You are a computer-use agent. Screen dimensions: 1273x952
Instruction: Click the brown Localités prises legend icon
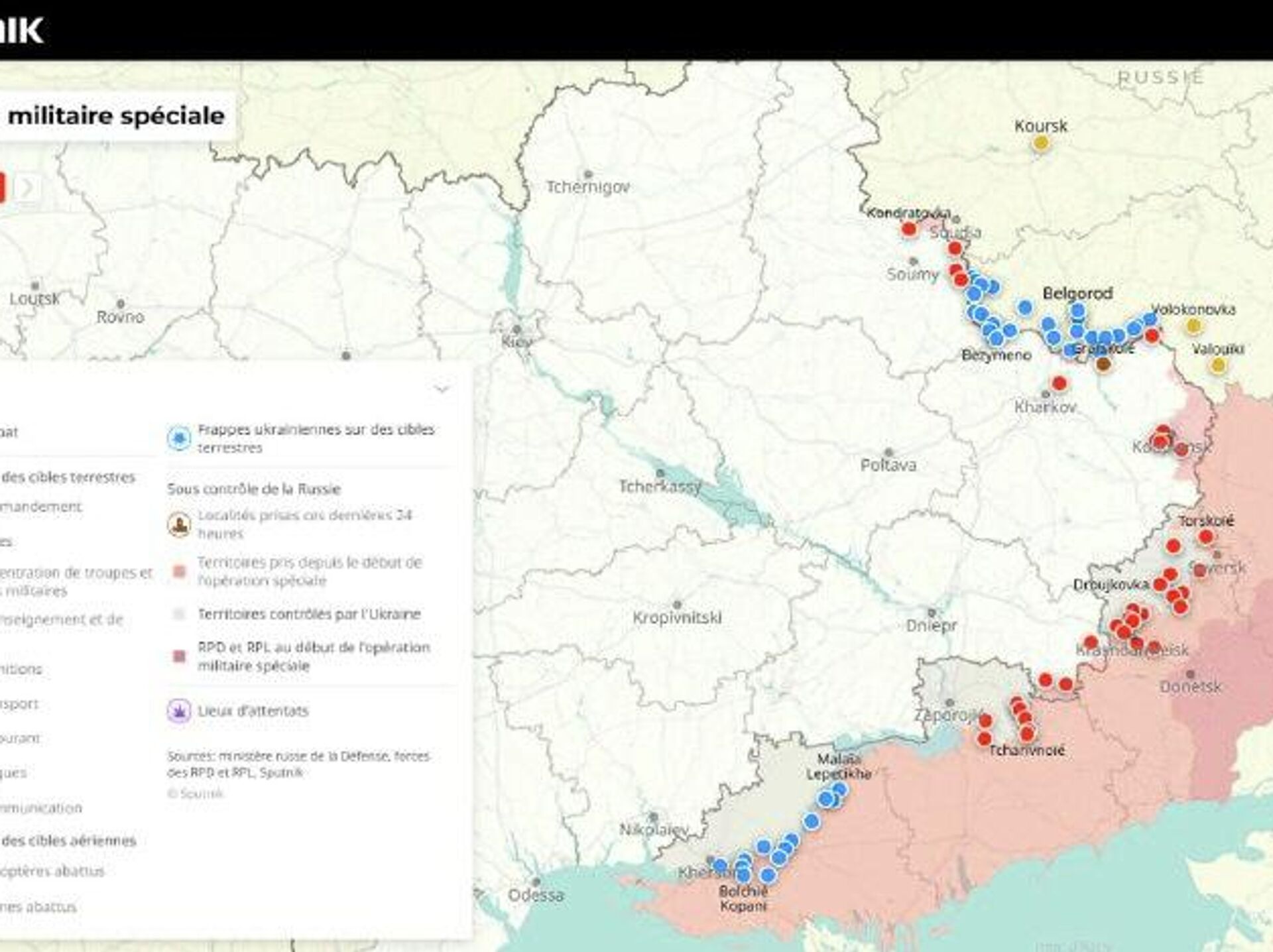(179, 524)
